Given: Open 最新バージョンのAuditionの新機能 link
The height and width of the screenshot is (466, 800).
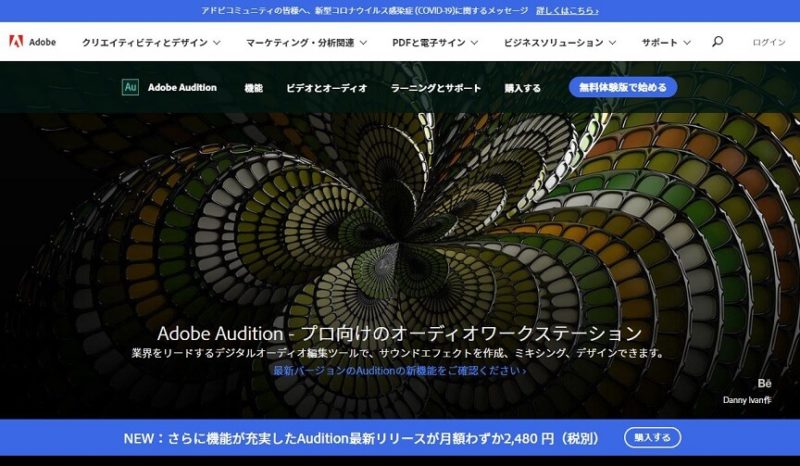Looking at the screenshot, I should click(x=399, y=371).
